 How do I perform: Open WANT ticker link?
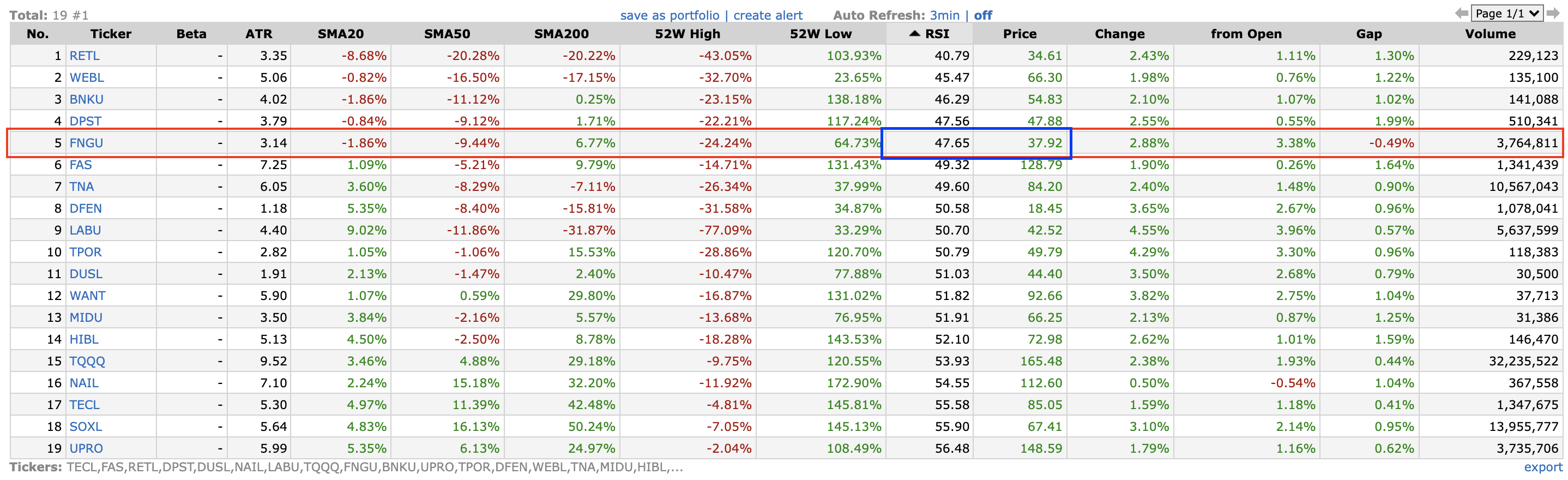pos(88,296)
